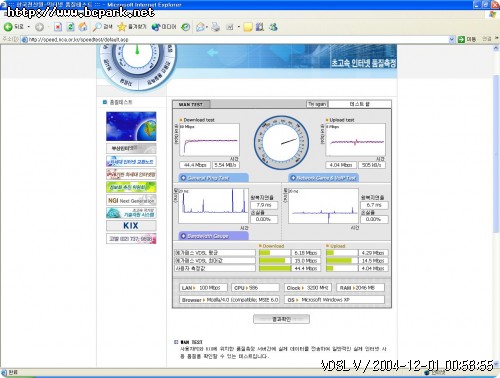500x378 pixels.
Task: Click the red Stop icon in toolbar
Action: (58, 27)
